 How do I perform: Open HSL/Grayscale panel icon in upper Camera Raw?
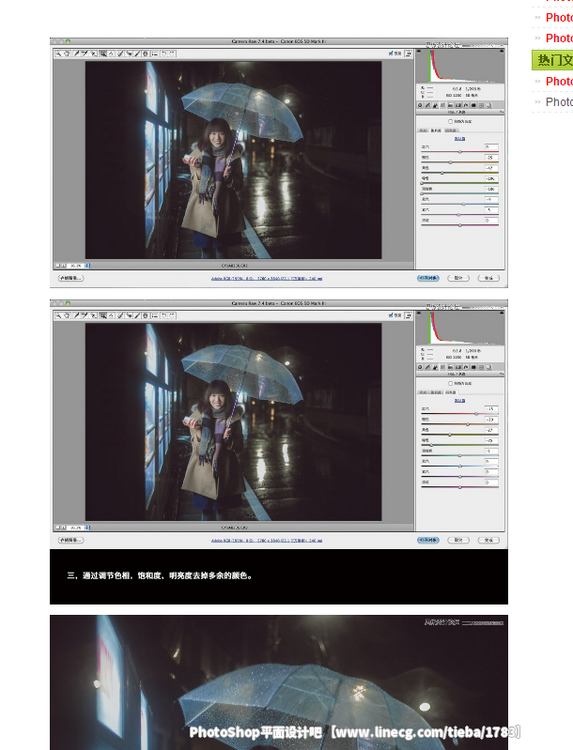[443, 105]
